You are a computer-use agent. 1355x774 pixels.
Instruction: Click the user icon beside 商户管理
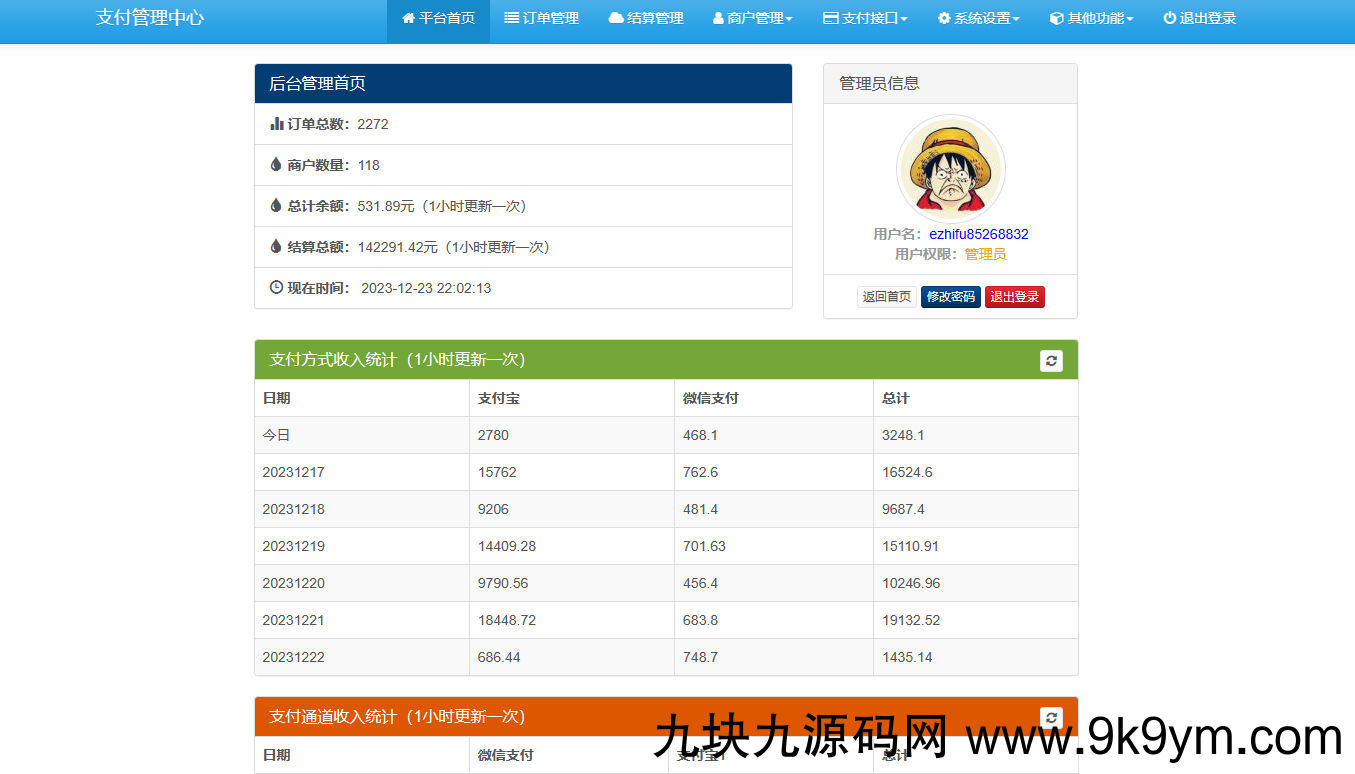click(718, 18)
